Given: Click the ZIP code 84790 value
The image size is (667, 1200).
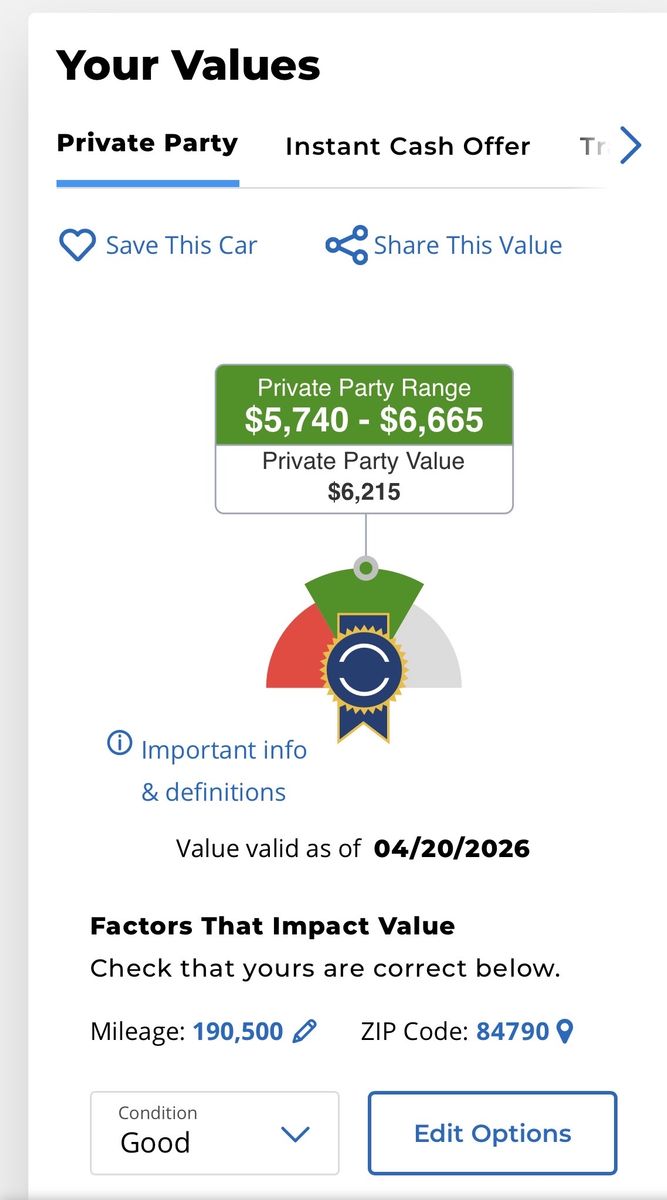Looking at the screenshot, I should tap(512, 1031).
